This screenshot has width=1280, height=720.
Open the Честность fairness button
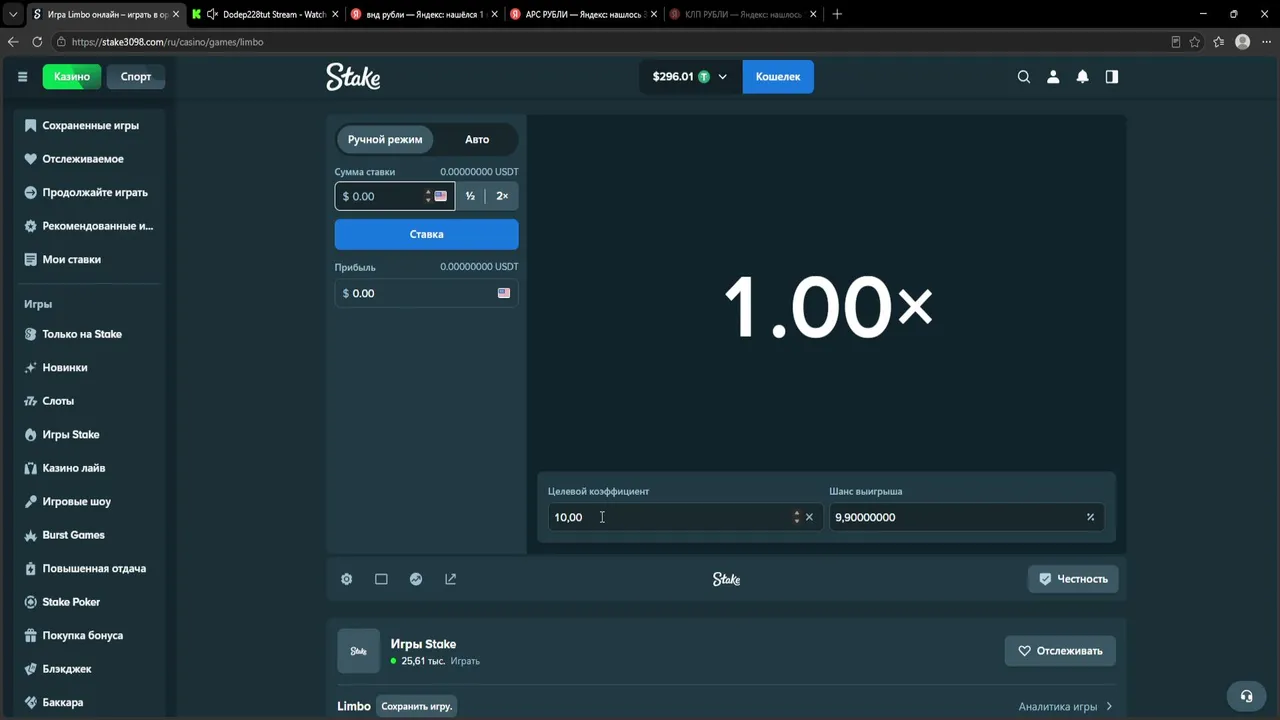click(1073, 579)
